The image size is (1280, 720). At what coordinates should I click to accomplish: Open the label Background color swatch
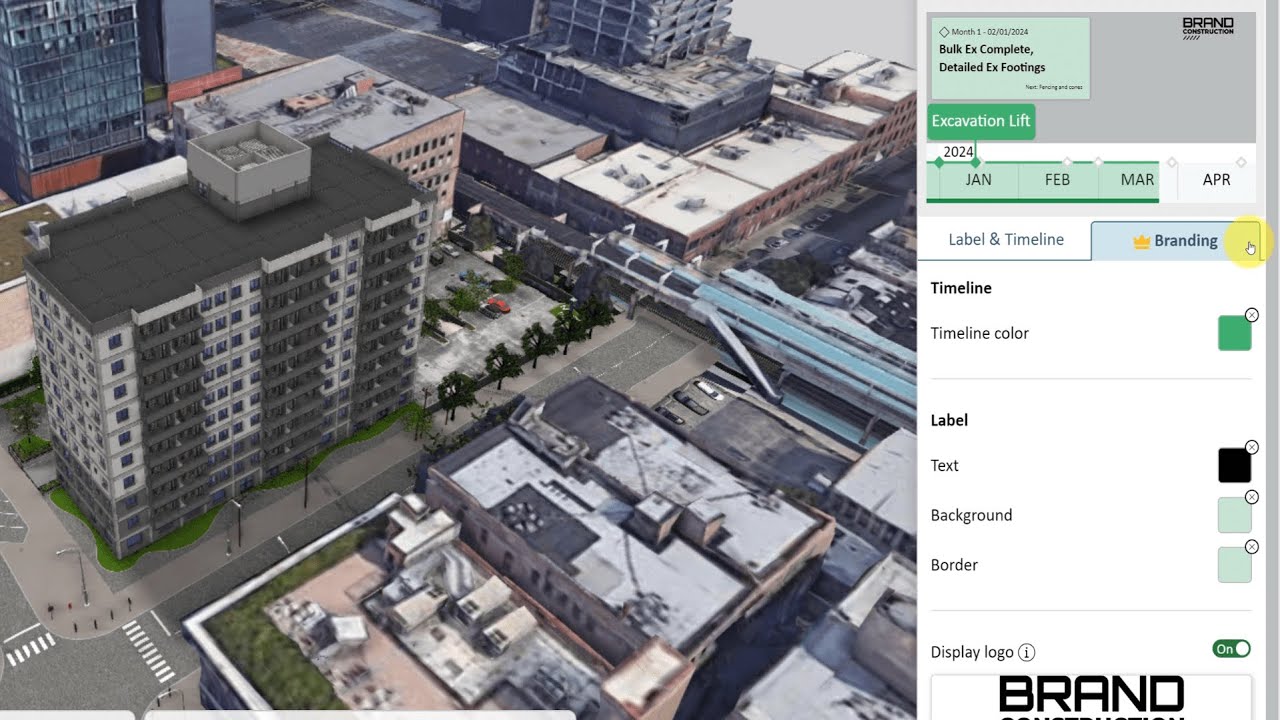(x=1234, y=516)
